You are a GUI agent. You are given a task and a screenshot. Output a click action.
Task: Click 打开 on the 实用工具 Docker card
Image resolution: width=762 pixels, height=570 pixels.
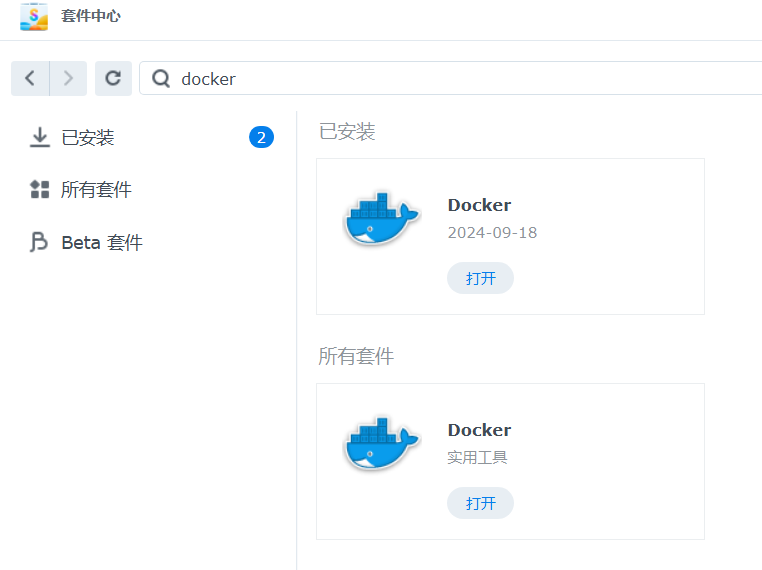pos(480,503)
